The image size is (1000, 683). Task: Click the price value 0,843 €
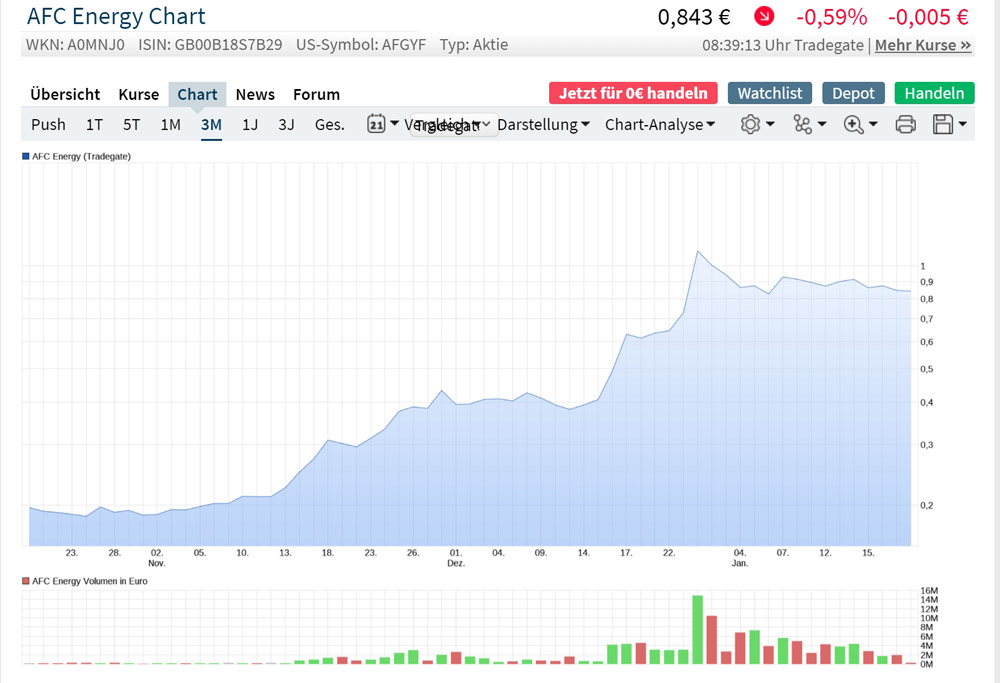pos(694,17)
